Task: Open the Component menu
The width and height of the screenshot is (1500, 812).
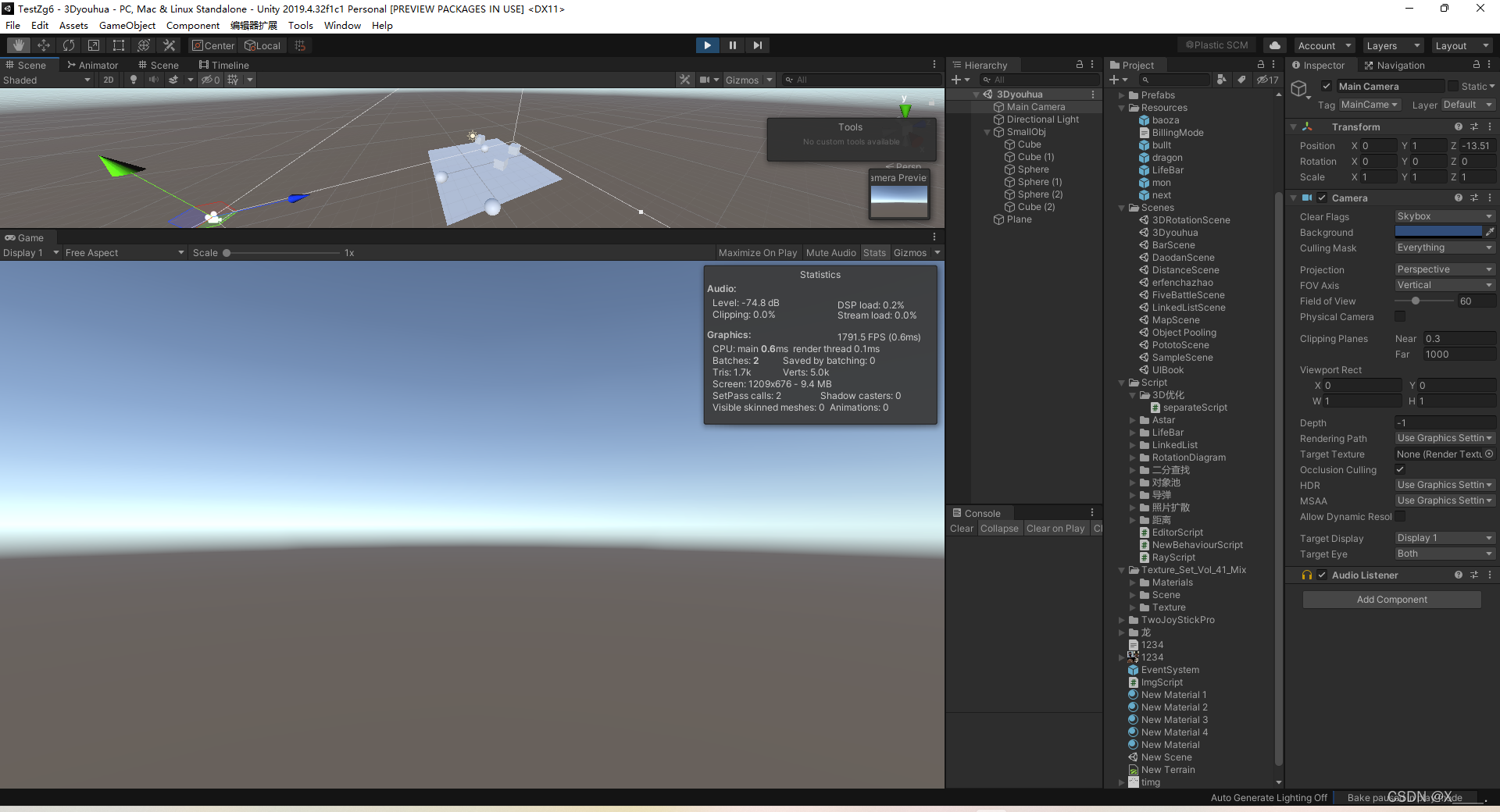Action: 193,25
